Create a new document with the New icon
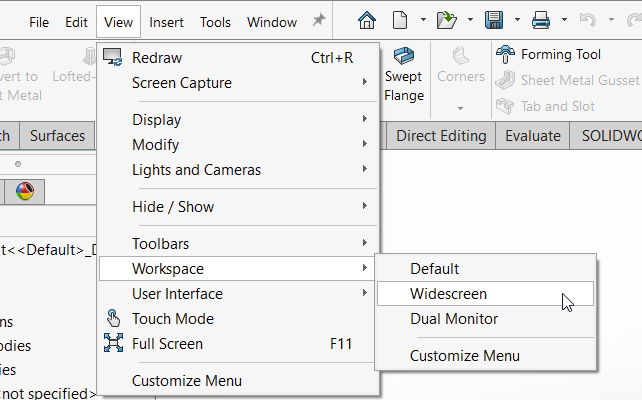Viewport: 642px width, 400px height. pos(400,20)
